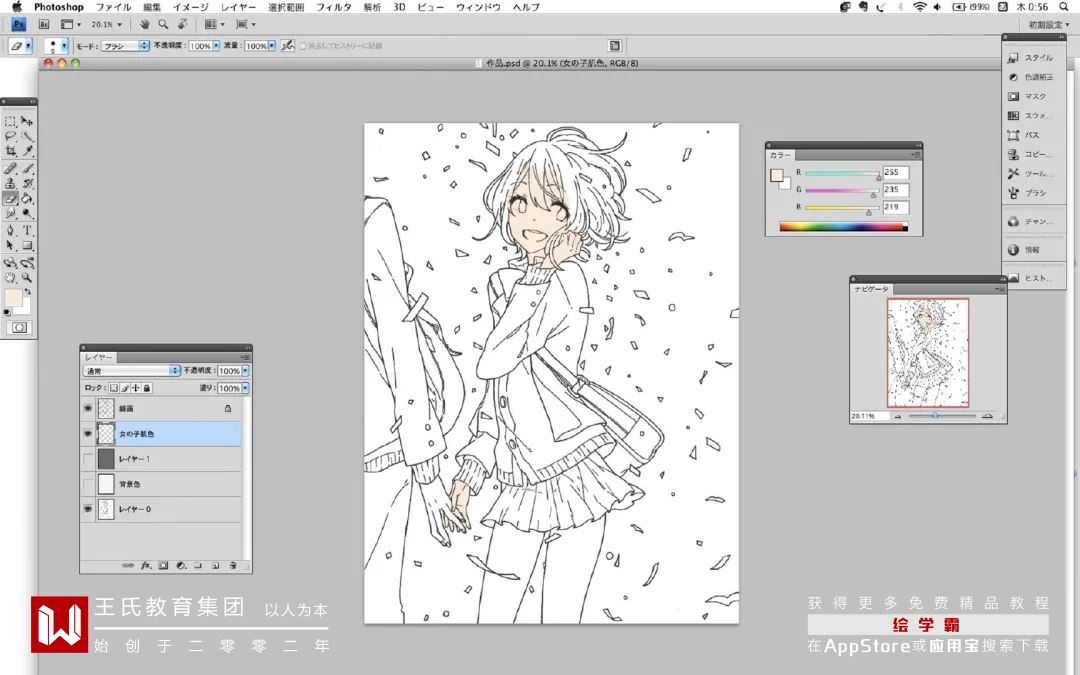Select the Eyedropper tool
This screenshot has width=1080, height=675.
point(26,150)
